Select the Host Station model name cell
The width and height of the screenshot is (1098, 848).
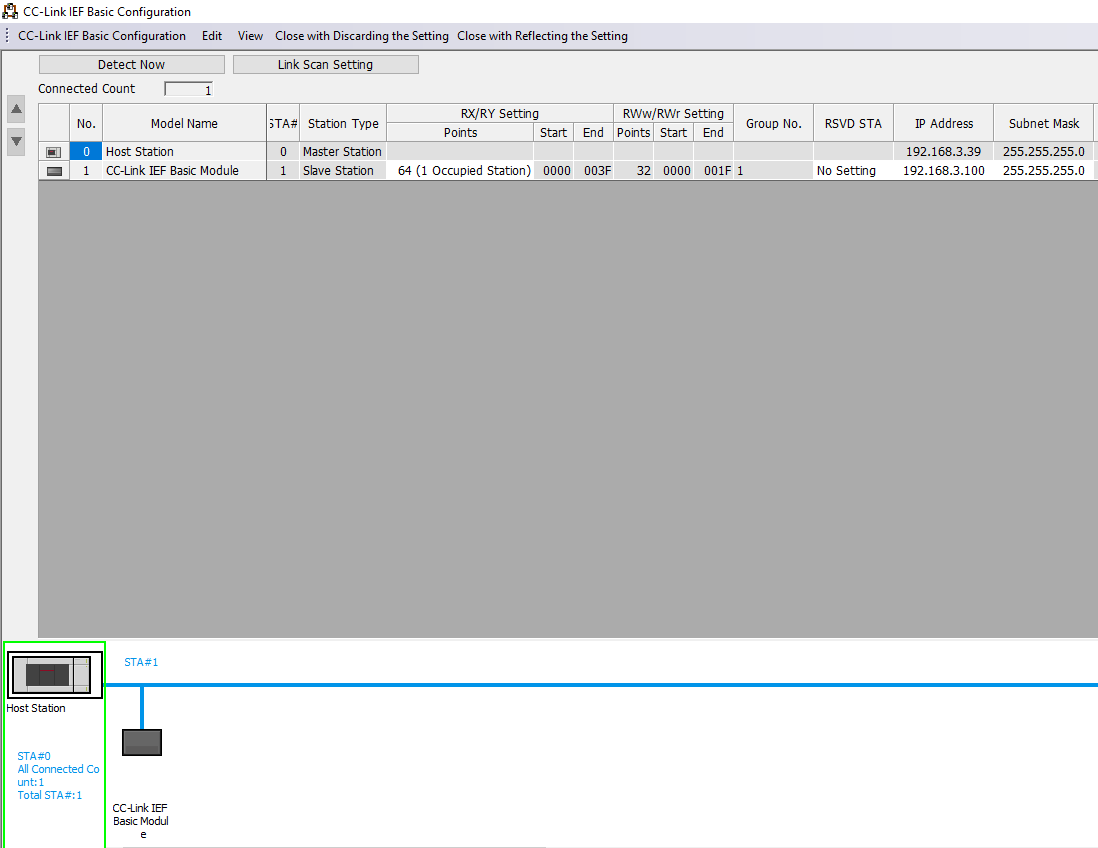184,152
